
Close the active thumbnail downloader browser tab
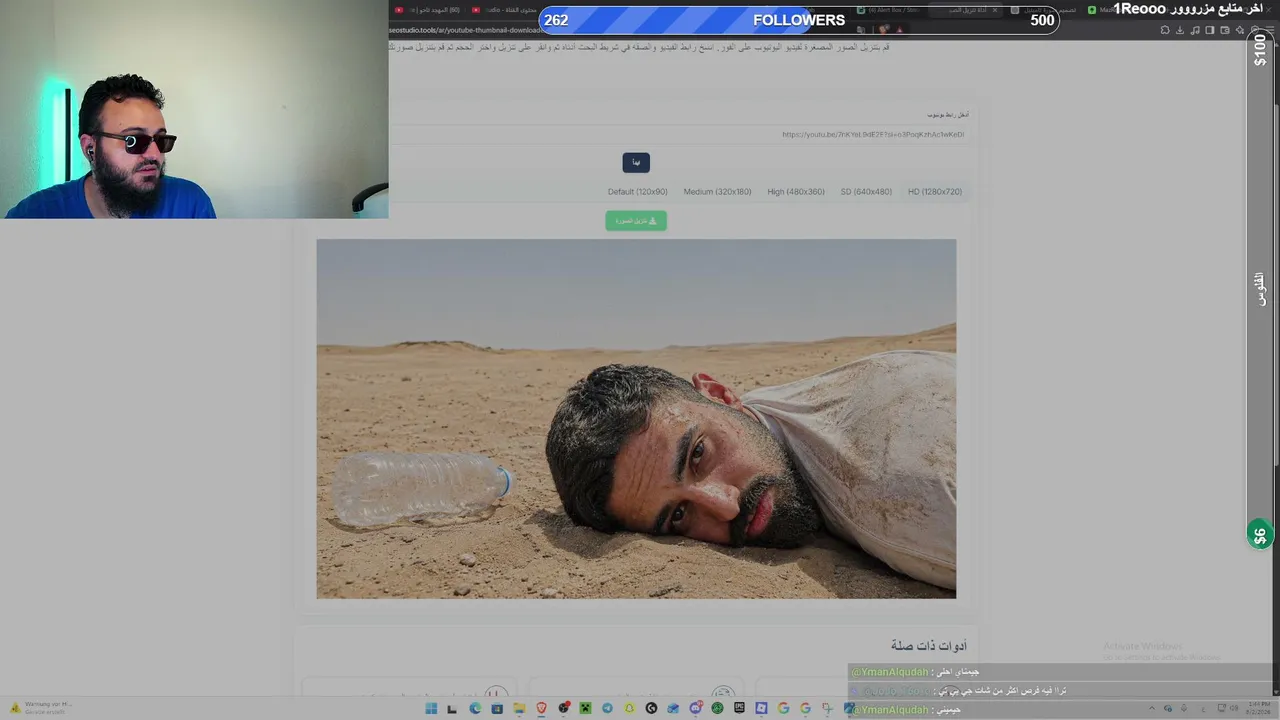tap(995, 10)
